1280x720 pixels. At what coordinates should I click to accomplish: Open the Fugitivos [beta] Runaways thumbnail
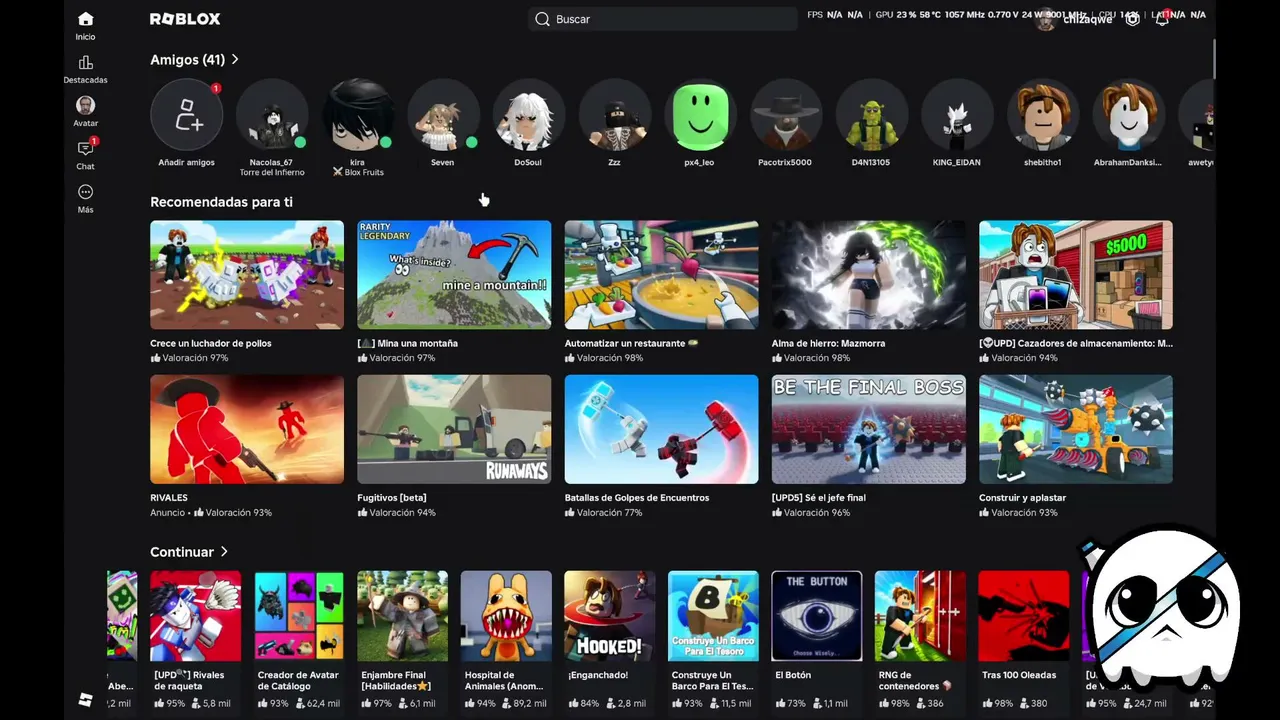point(454,429)
